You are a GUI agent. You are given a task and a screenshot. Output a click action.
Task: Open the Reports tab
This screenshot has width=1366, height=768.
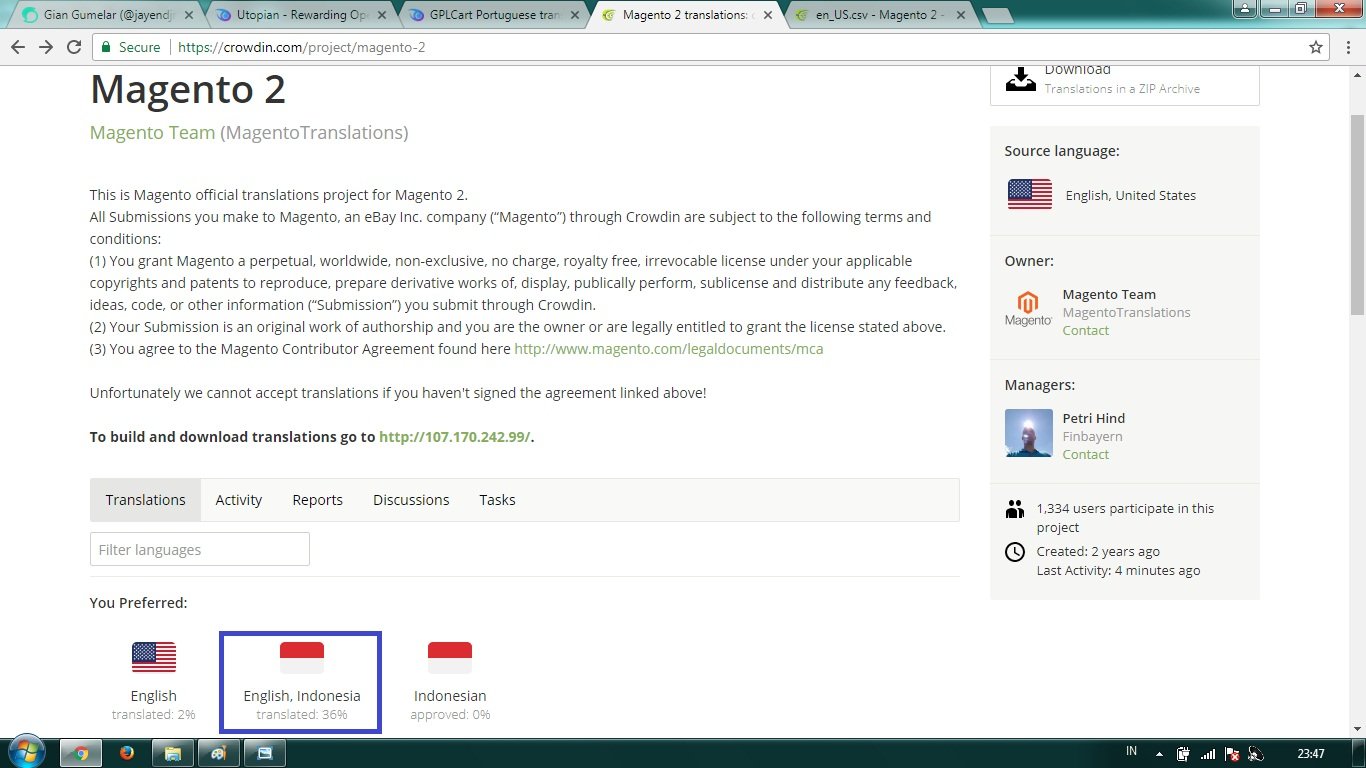(x=318, y=500)
